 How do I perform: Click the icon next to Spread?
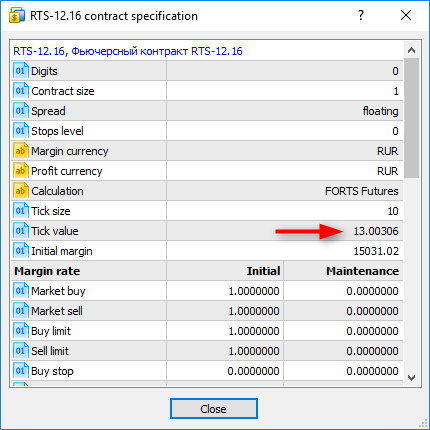[x=21, y=111]
